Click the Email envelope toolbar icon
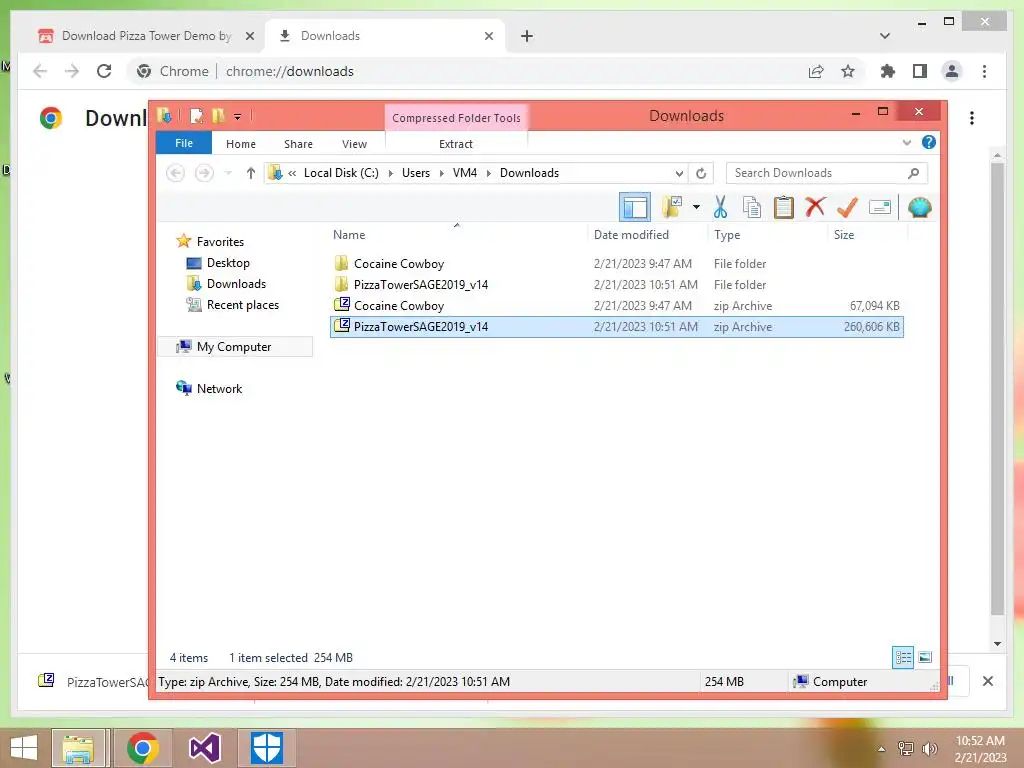 tap(880, 208)
